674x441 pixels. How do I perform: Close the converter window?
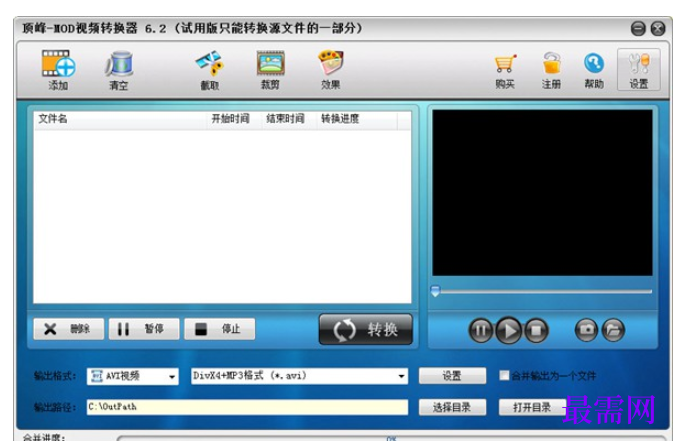(x=658, y=28)
